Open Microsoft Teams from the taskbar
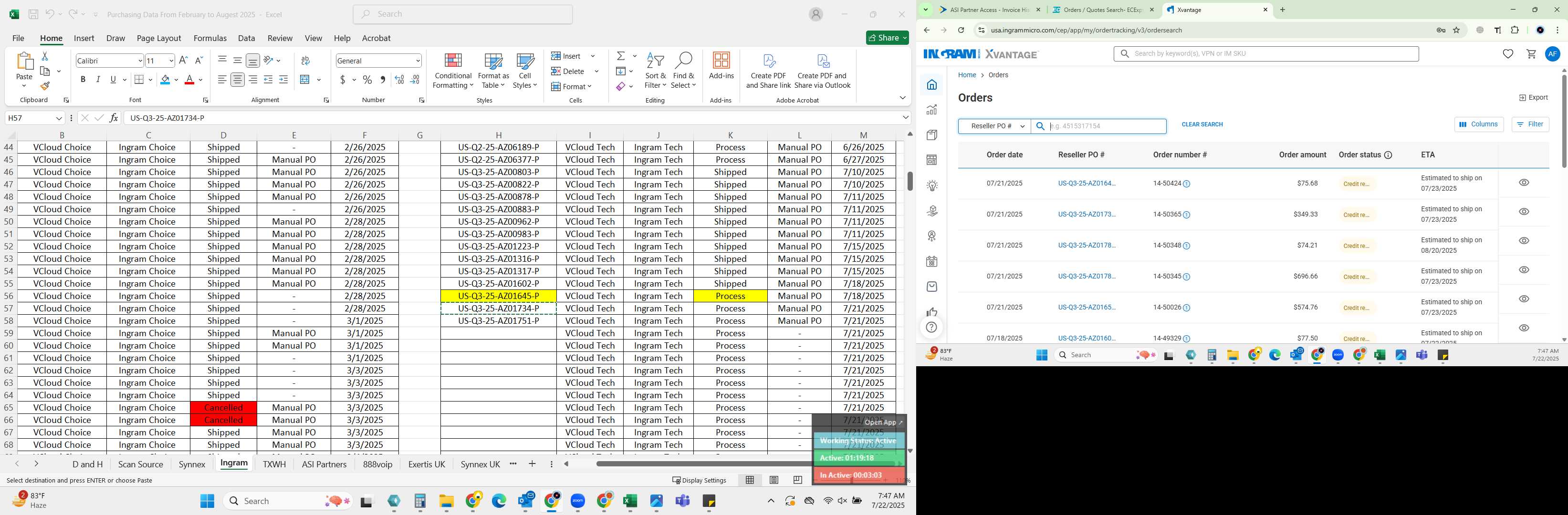The height and width of the screenshot is (515, 1568). point(682,501)
